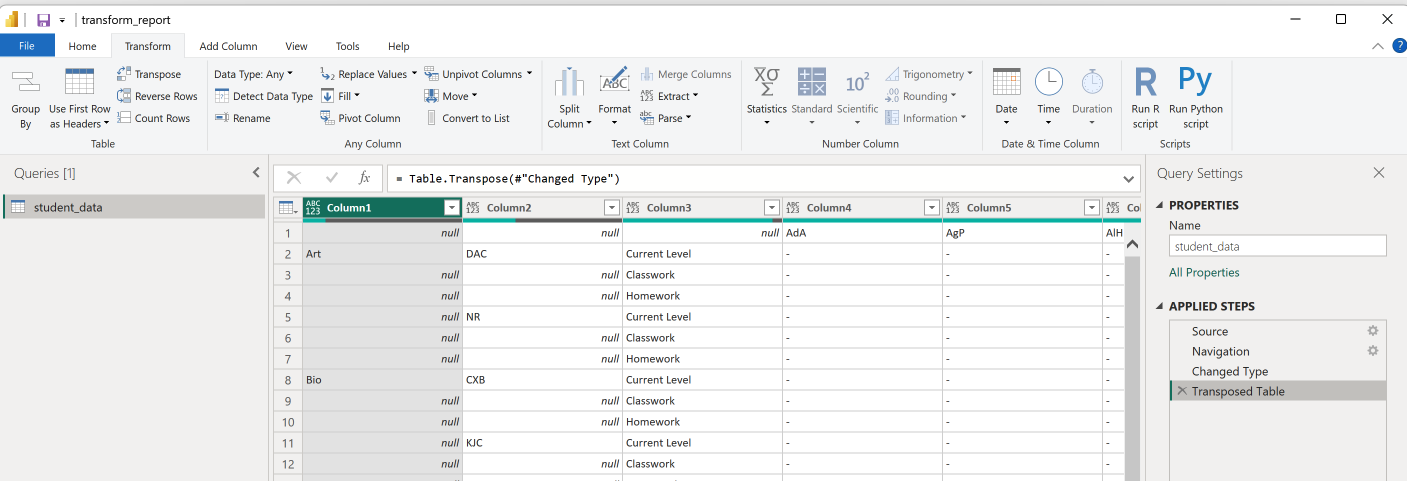Expand the formula bar
Viewport: 1407px width, 481px height.
pyautogui.click(x=1130, y=179)
